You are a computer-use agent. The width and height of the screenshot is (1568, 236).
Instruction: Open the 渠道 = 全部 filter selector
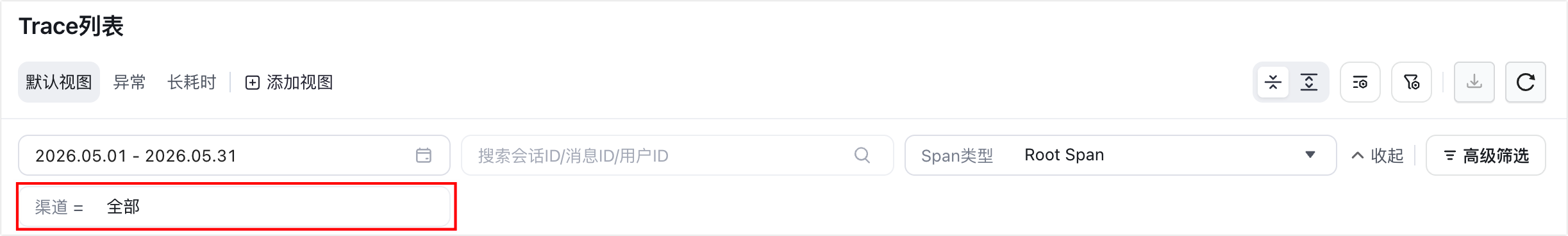pos(234,206)
